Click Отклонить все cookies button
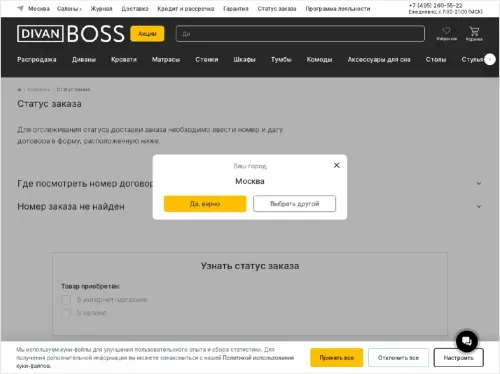This screenshot has width=500, height=374. tap(398, 358)
